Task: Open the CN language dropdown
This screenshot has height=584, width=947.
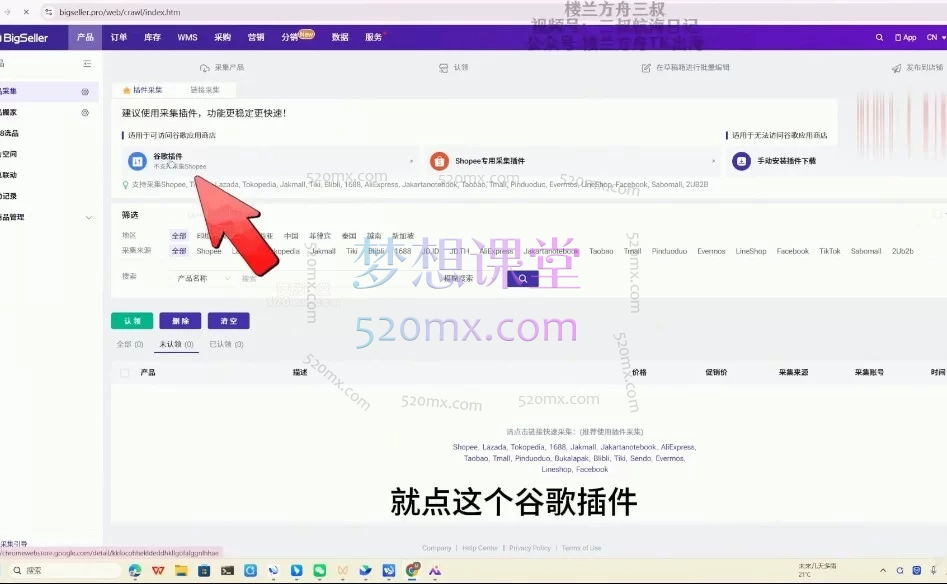Action: click(936, 37)
